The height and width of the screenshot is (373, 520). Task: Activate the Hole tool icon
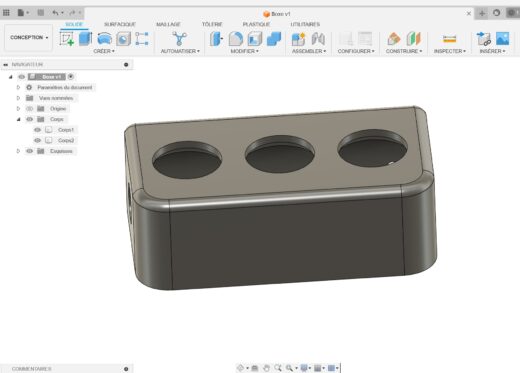123,39
